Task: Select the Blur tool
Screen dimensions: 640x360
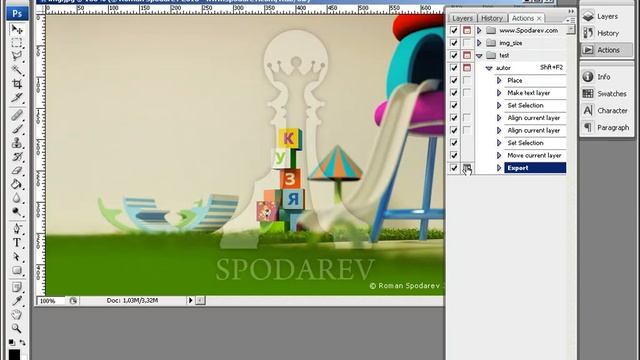Action: point(17,198)
